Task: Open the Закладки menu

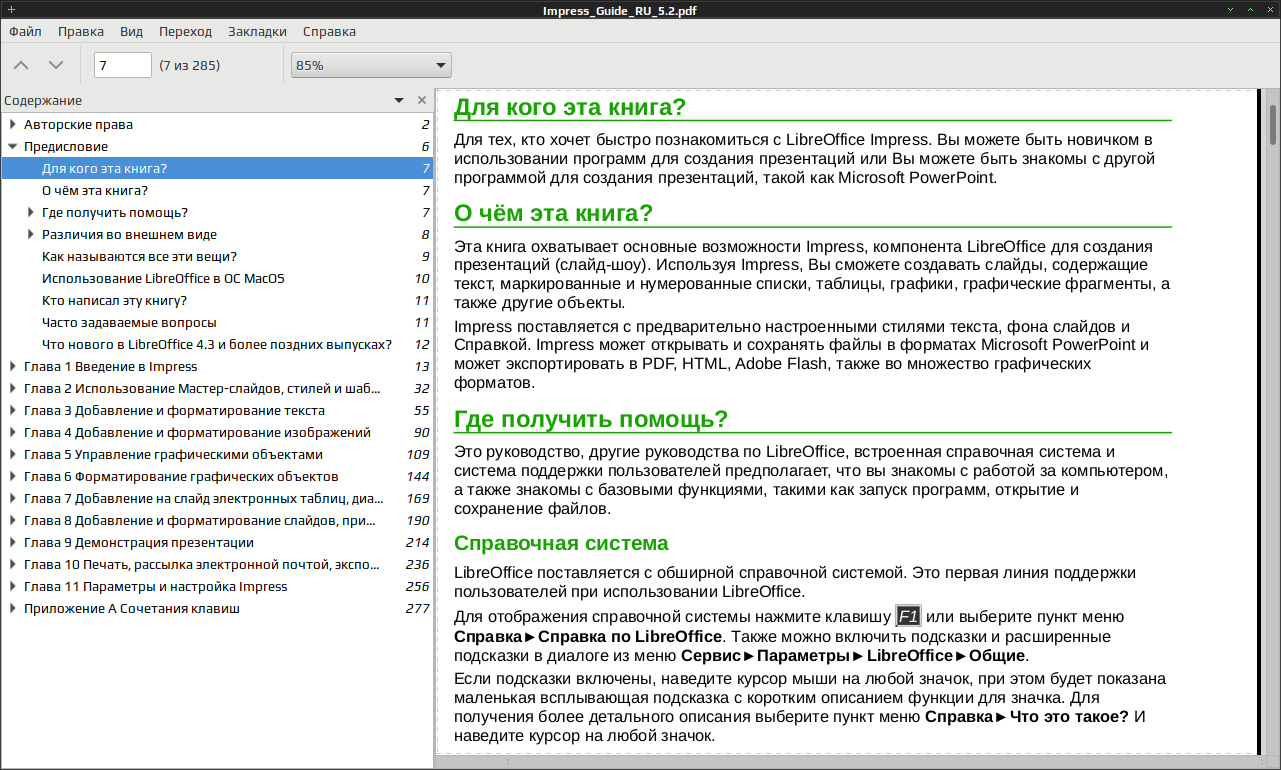Action: pyautogui.click(x=257, y=31)
